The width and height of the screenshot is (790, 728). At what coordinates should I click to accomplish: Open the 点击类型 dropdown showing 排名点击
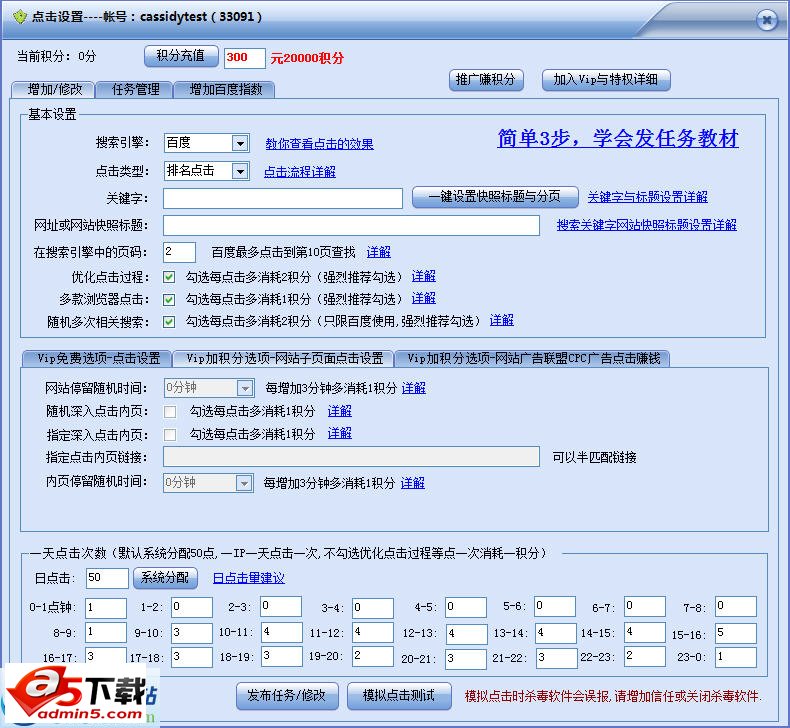coord(207,171)
